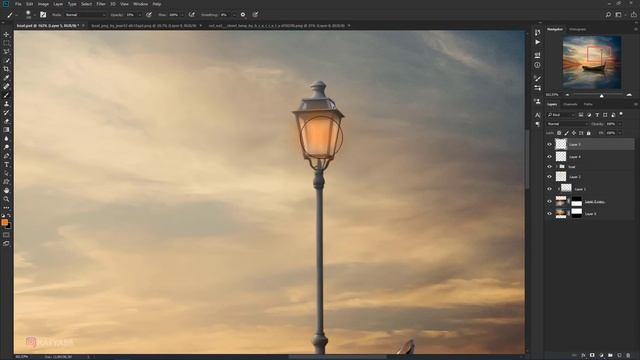Image resolution: width=640 pixels, height=360 pixels.
Task: Switch to the Paths tab
Action: (x=588, y=104)
